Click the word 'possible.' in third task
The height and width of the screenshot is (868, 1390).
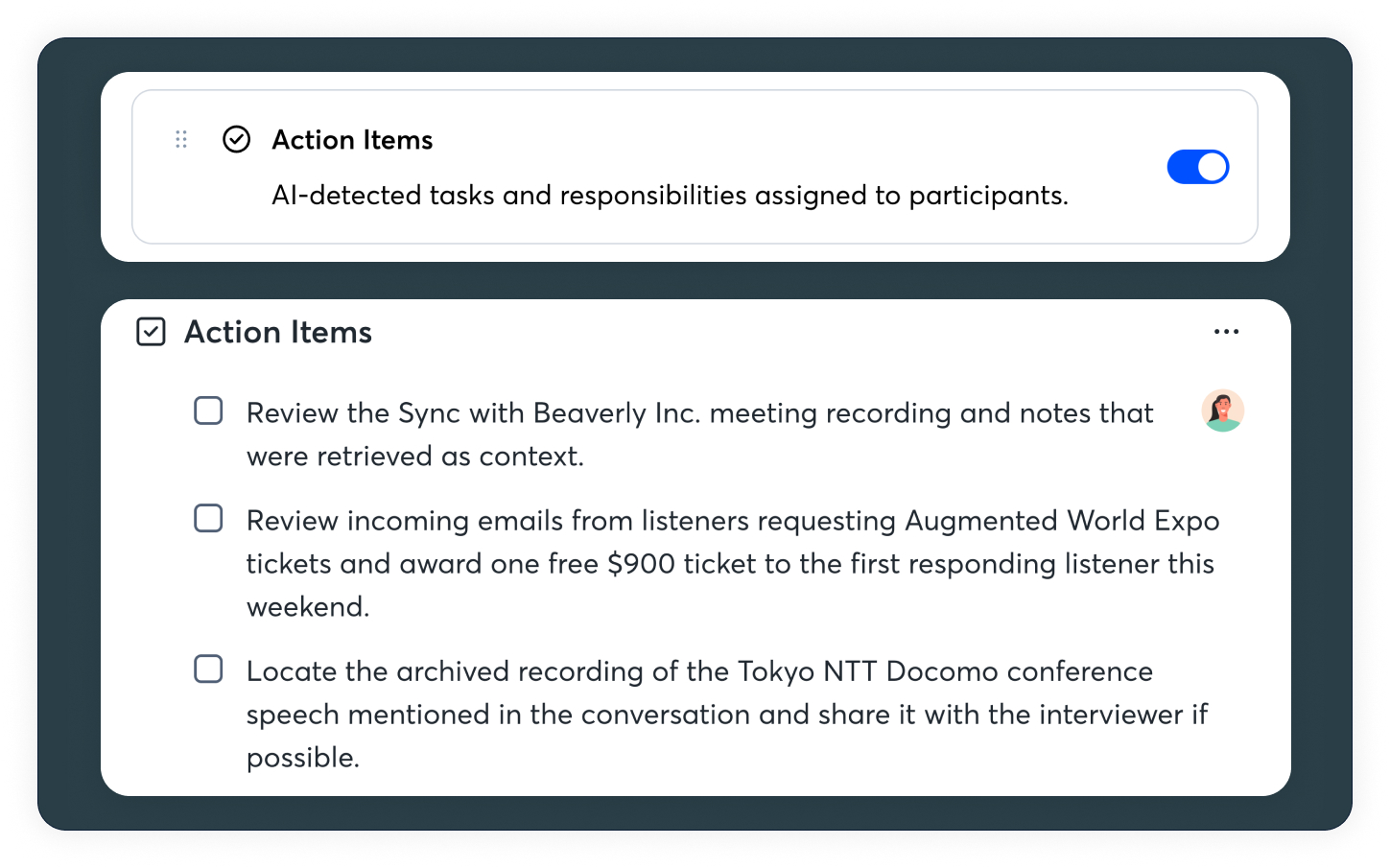pyautogui.click(x=303, y=758)
